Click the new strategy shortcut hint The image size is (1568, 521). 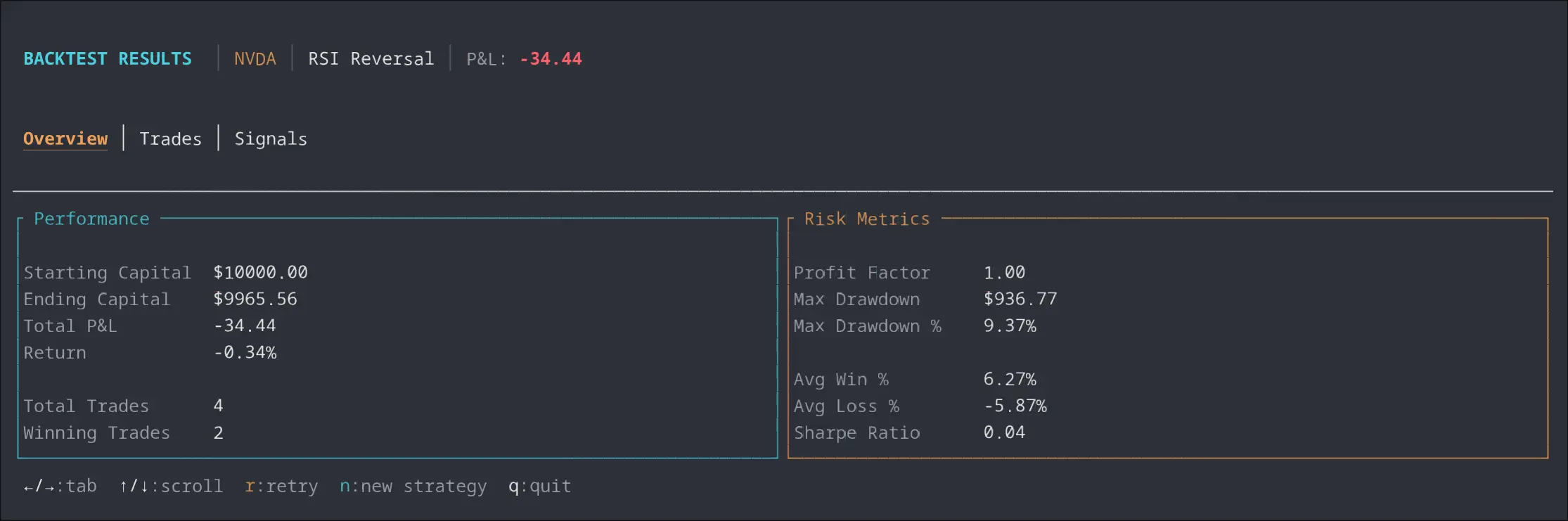coord(414,486)
